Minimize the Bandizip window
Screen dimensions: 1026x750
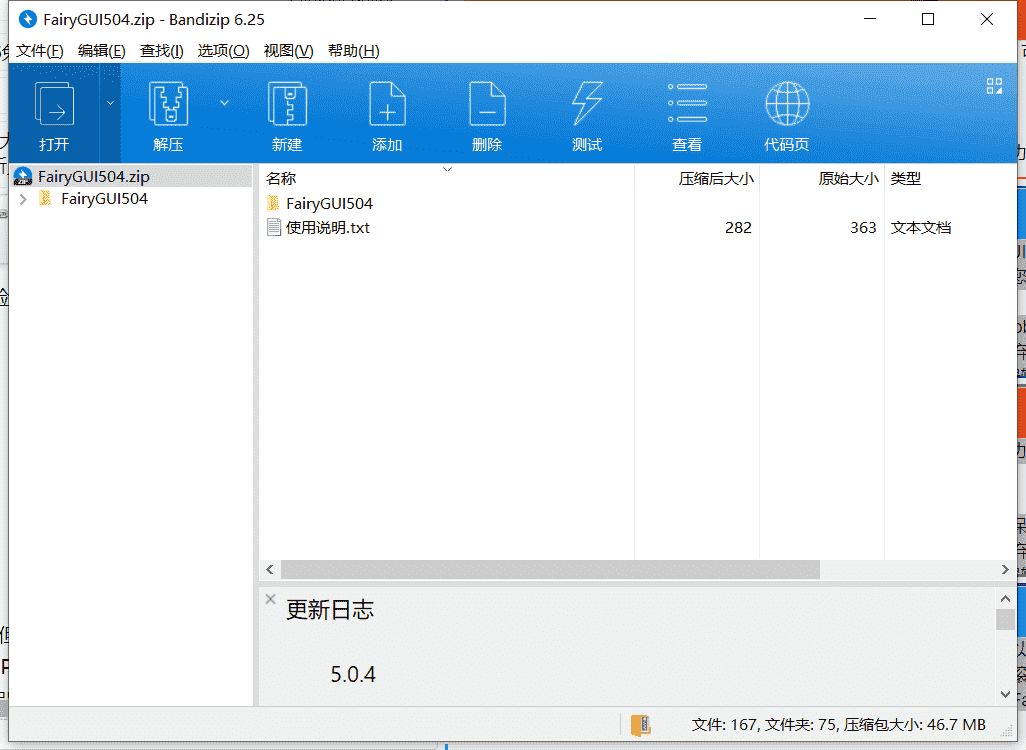pos(870,19)
